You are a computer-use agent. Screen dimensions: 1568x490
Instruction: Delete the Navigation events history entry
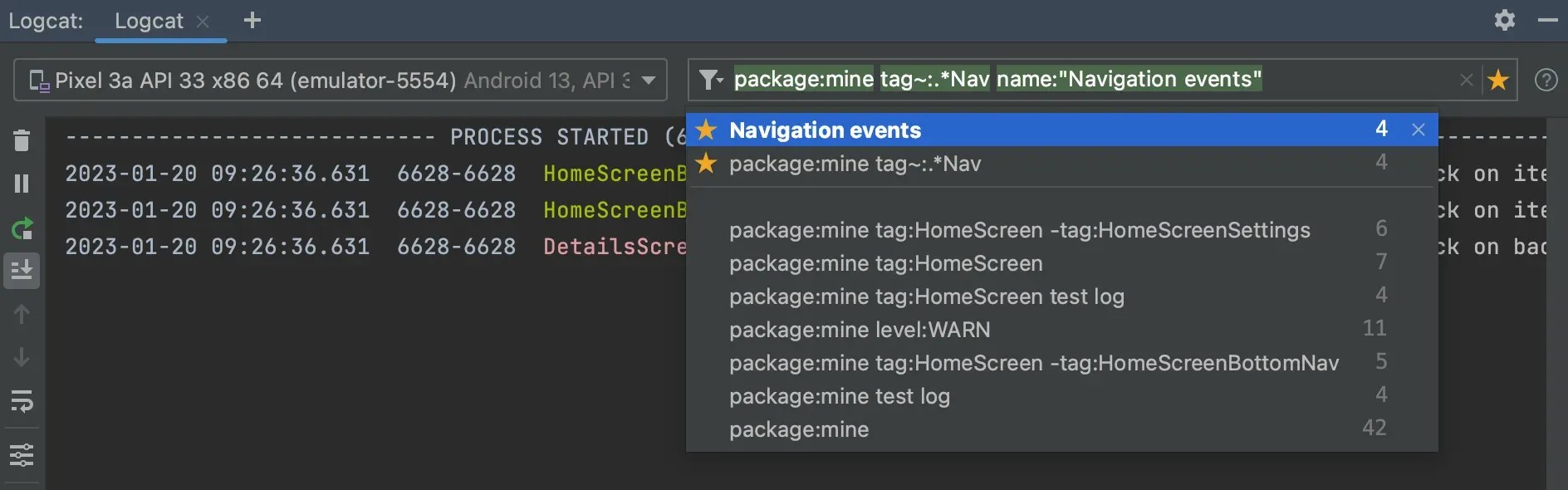pyautogui.click(x=1419, y=130)
